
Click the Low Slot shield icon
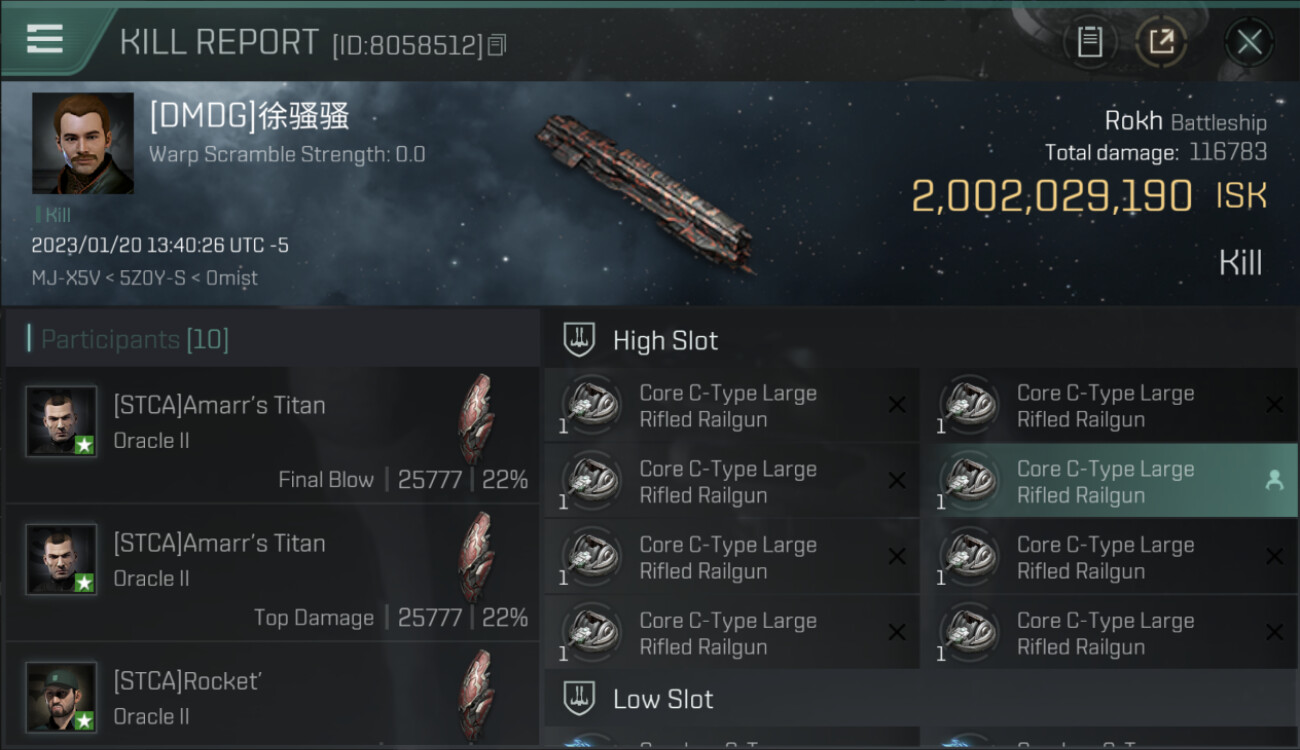click(x=579, y=698)
